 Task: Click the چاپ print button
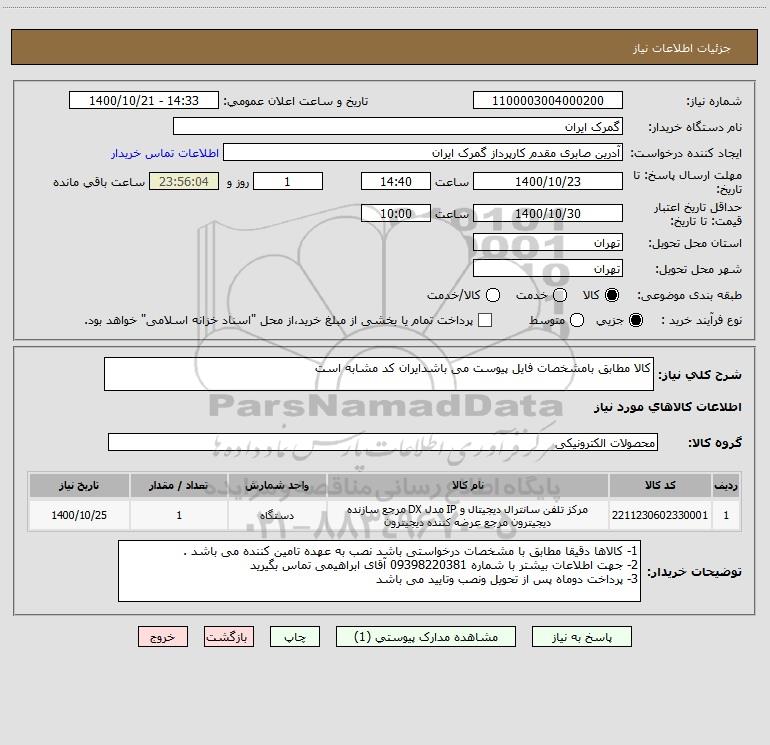(295, 637)
